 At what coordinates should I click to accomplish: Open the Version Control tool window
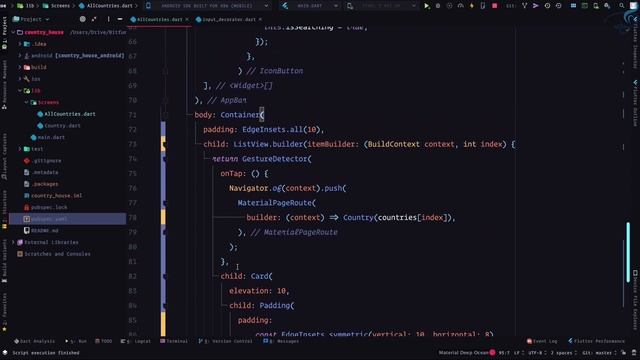pos(226,341)
